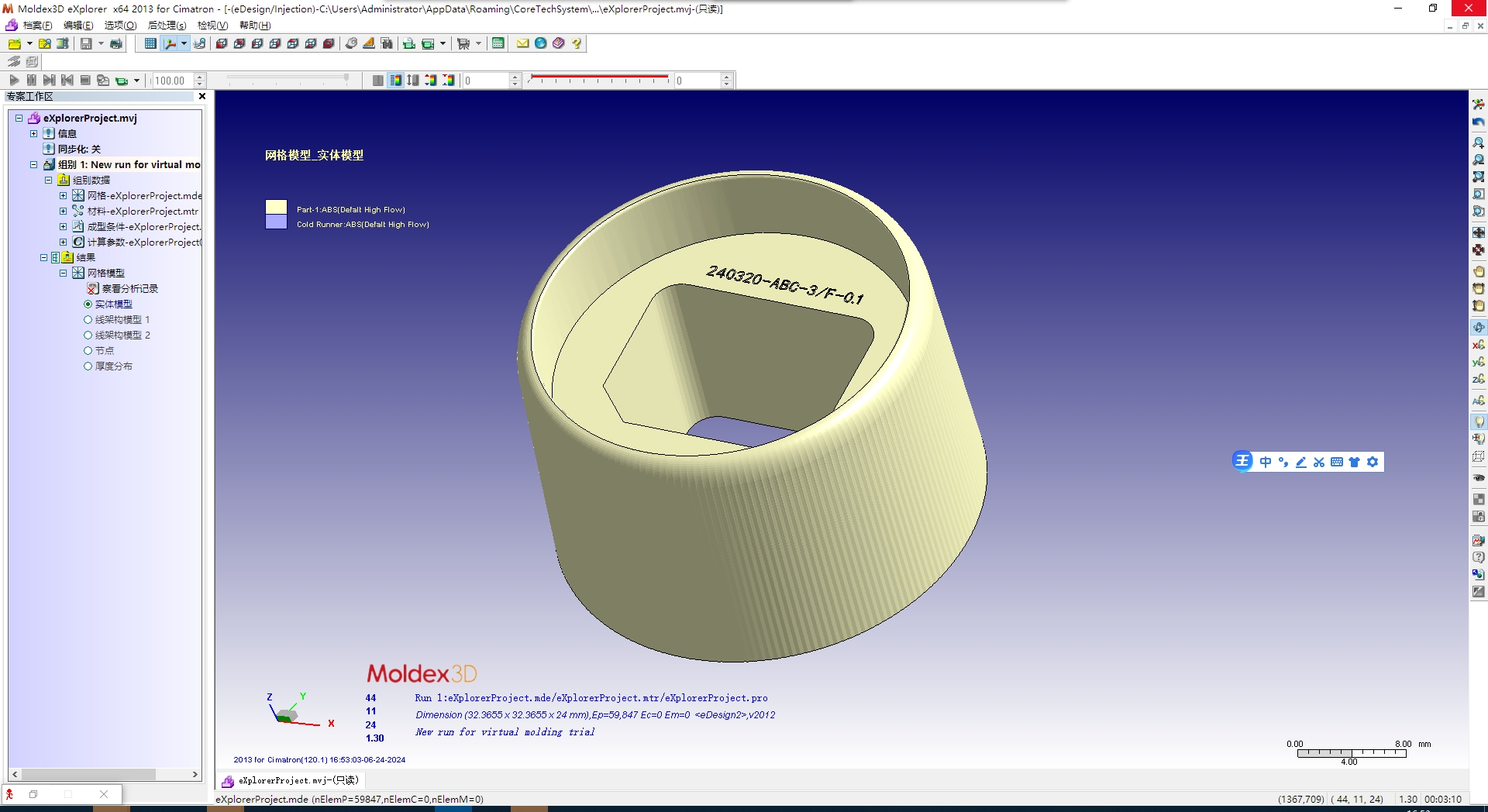Open the 选项(O) menu
This screenshot has height=812, width=1488.
(120, 26)
